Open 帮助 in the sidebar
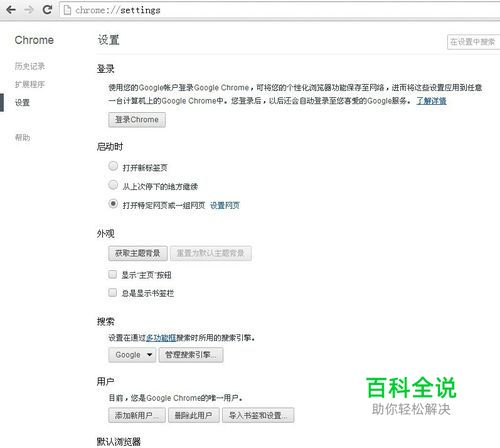Image resolution: width=500 pixels, height=448 pixels. [22, 137]
